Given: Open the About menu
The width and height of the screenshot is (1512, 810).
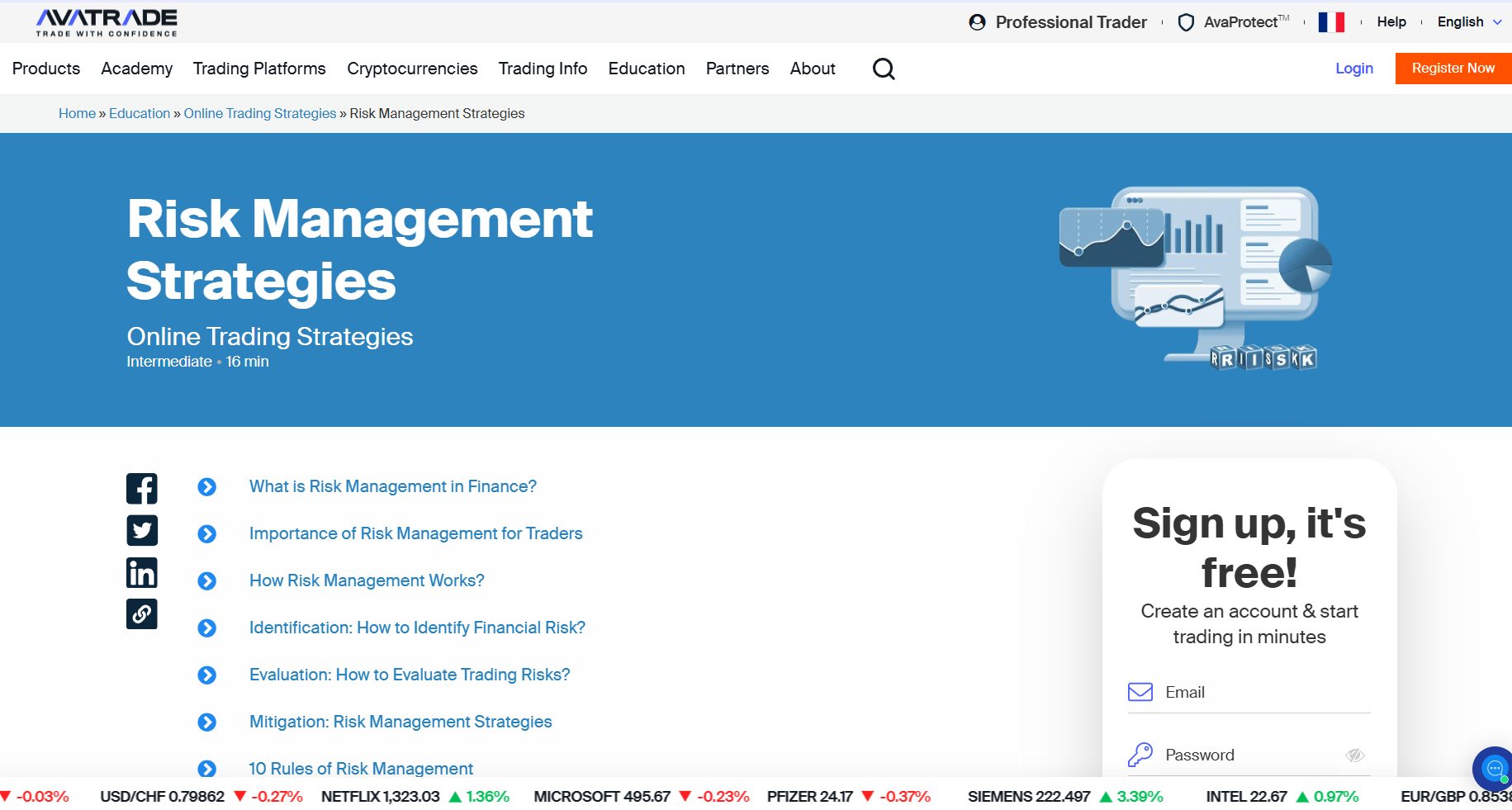Looking at the screenshot, I should (813, 69).
